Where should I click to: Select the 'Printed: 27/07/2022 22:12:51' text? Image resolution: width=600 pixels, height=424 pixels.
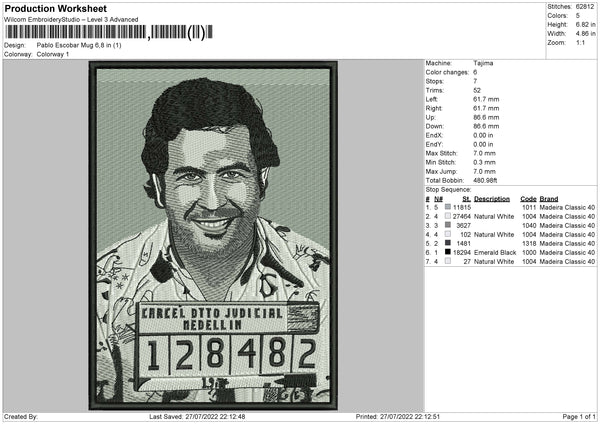(398, 416)
